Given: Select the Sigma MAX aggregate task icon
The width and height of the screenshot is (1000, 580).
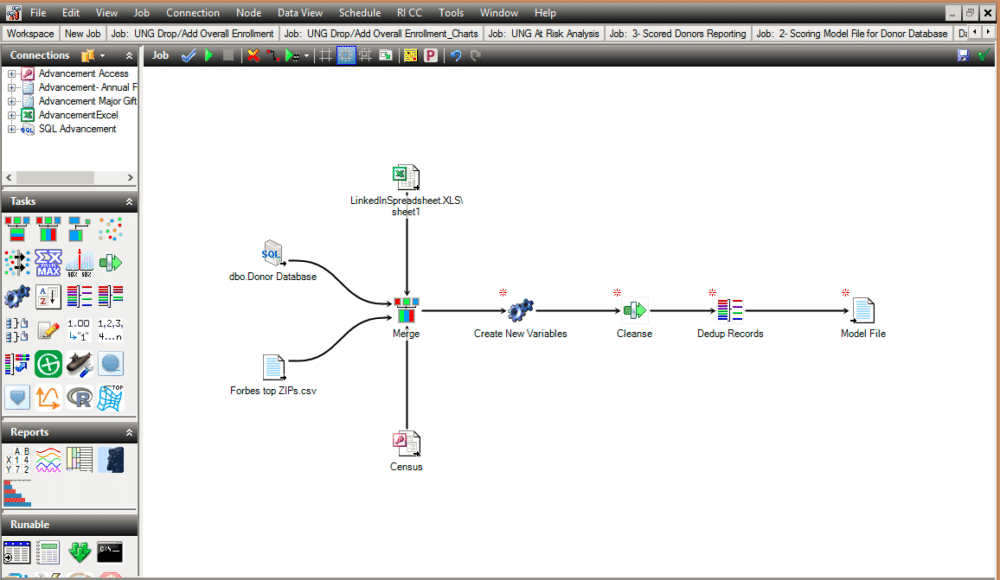Looking at the screenshot, I should [x=48, y=263].
